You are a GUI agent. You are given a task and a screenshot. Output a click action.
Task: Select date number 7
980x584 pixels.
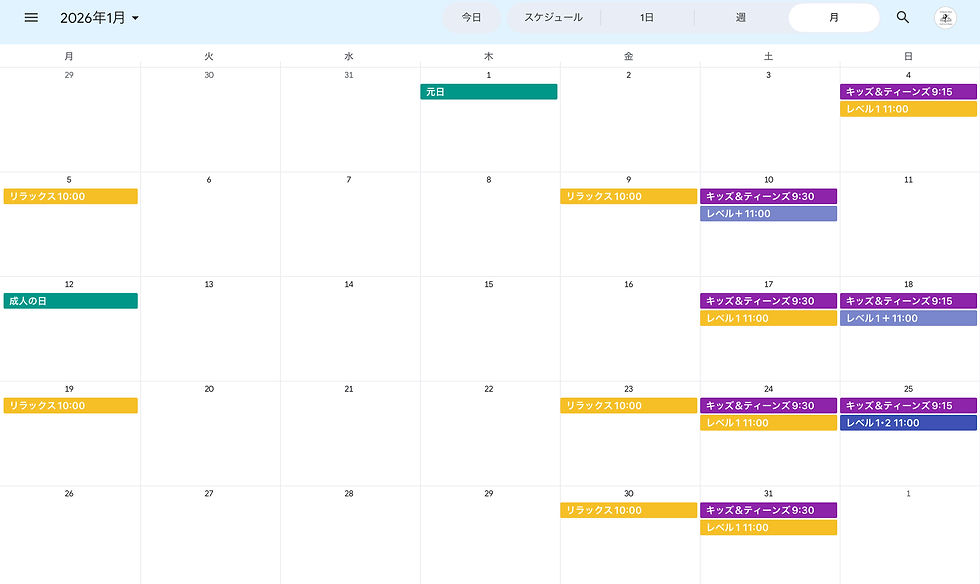coord(349,179)
